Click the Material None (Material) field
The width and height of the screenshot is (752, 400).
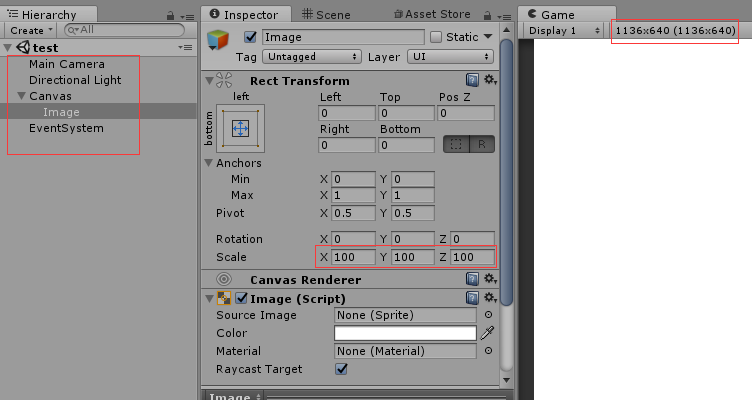[x=405, y=351]
